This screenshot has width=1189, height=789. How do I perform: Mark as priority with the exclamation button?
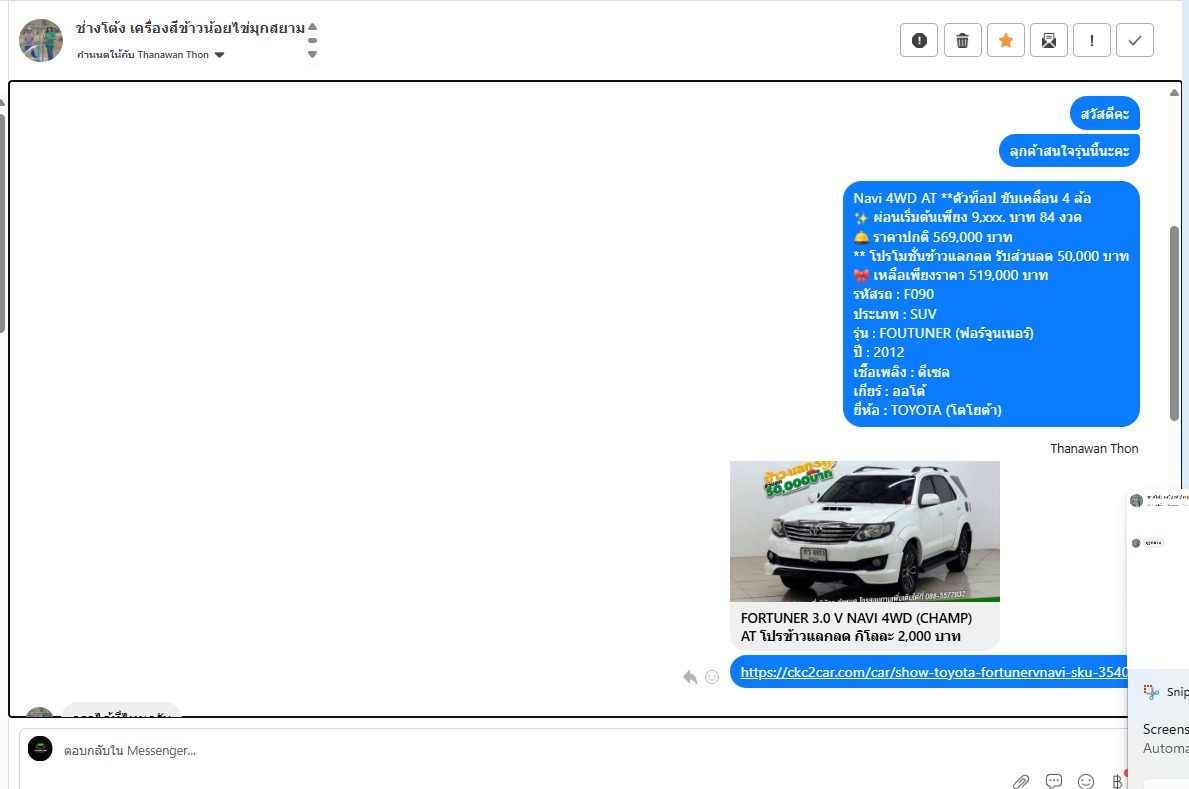click(1092, 40)
